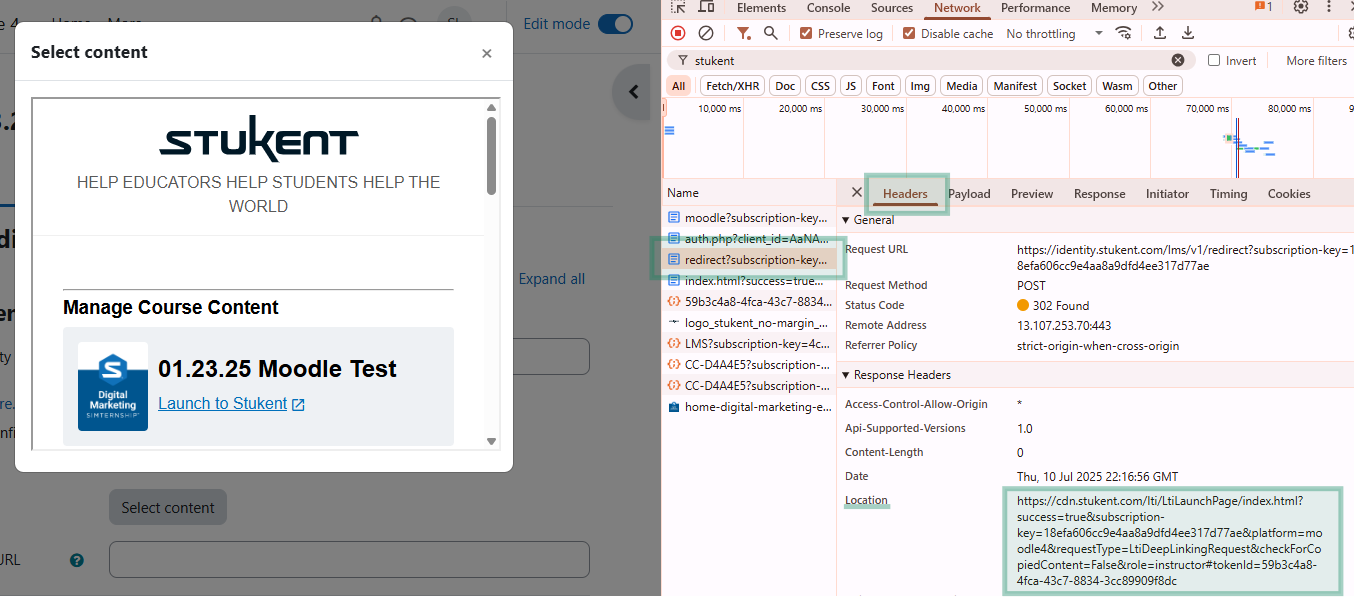Click the stukent filter input field

point(930,60)
